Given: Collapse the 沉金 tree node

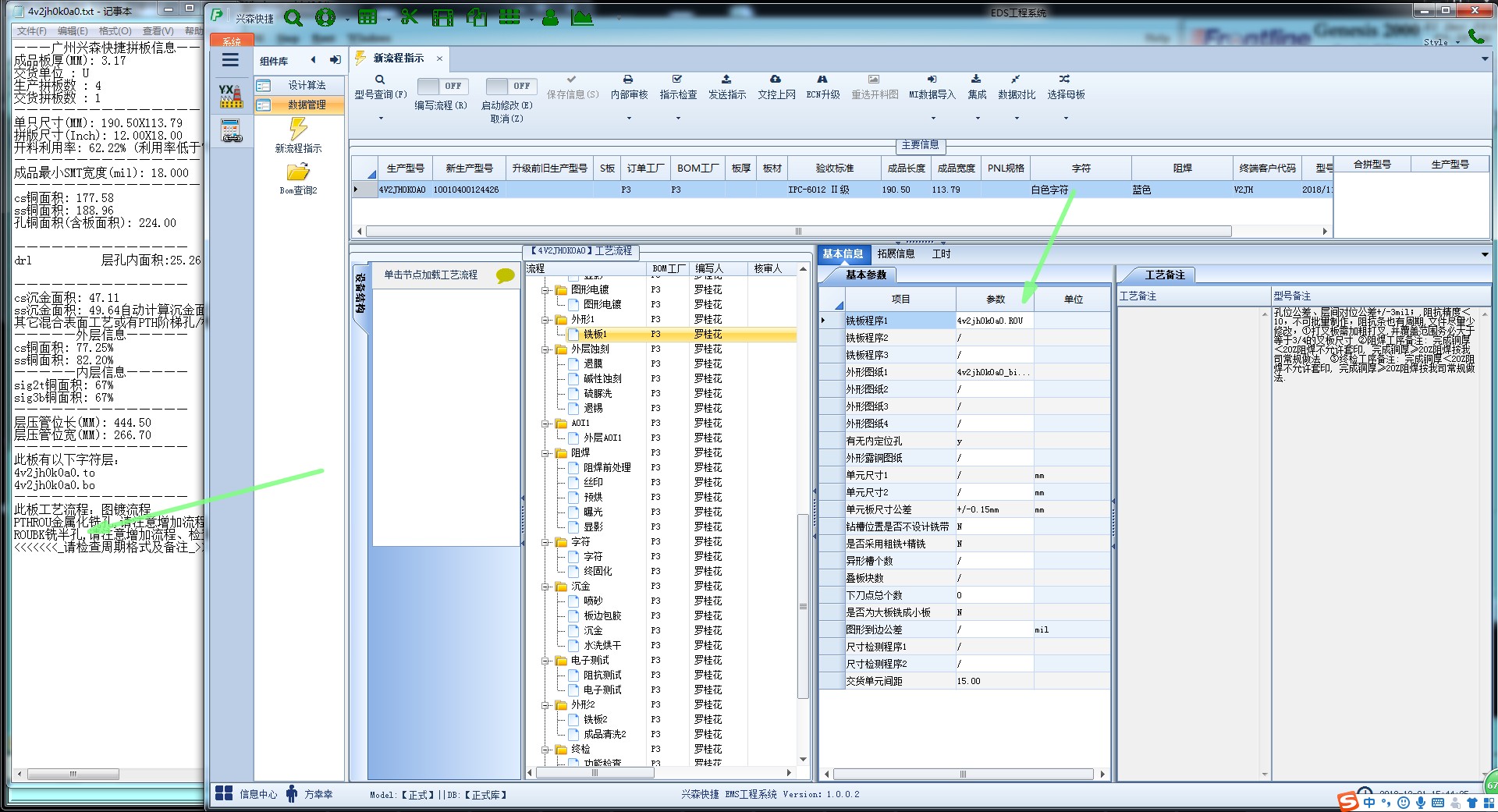Looking at the screenshot, I should tap(546, 587).
